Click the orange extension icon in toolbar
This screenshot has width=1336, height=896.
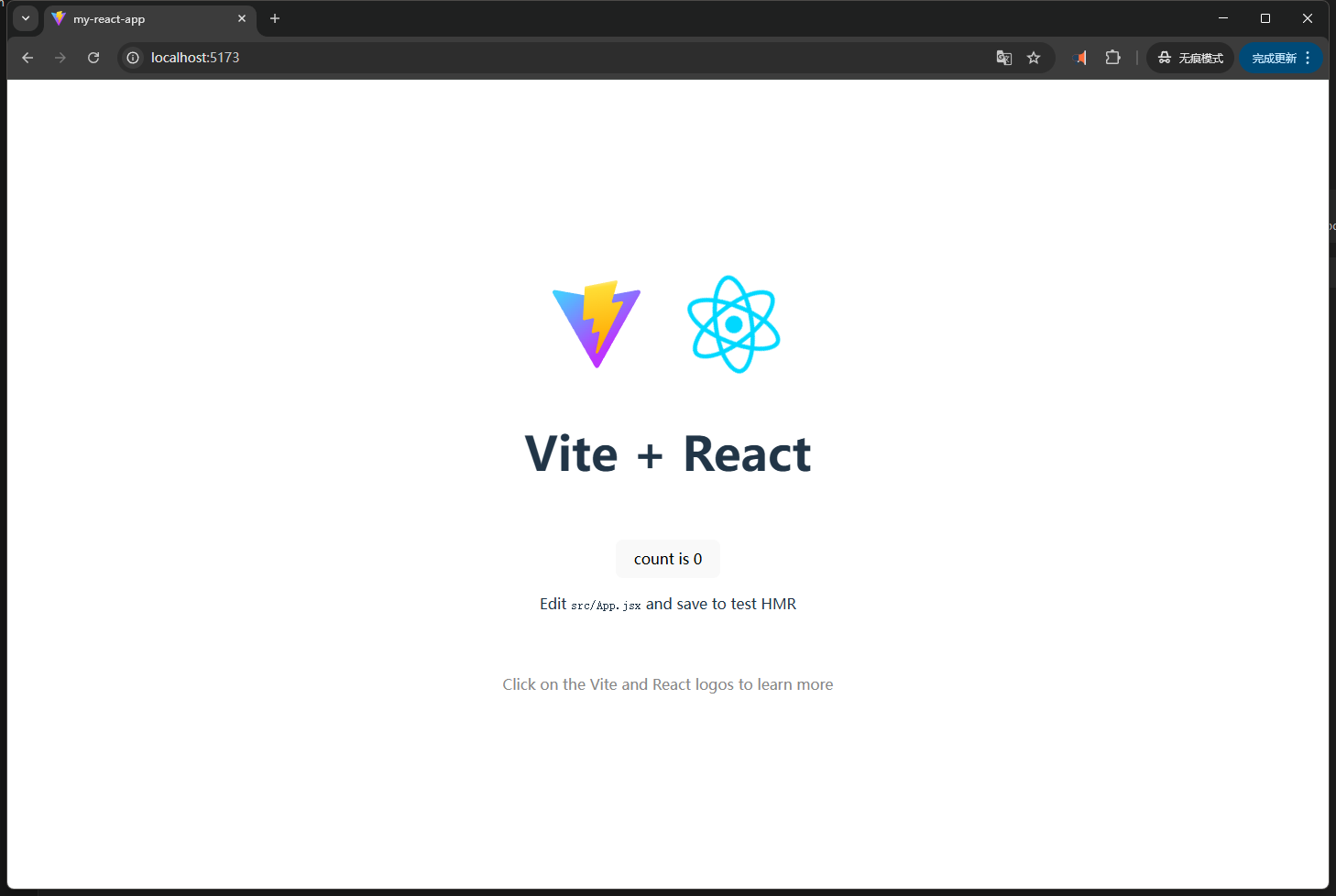point(1080,58)
